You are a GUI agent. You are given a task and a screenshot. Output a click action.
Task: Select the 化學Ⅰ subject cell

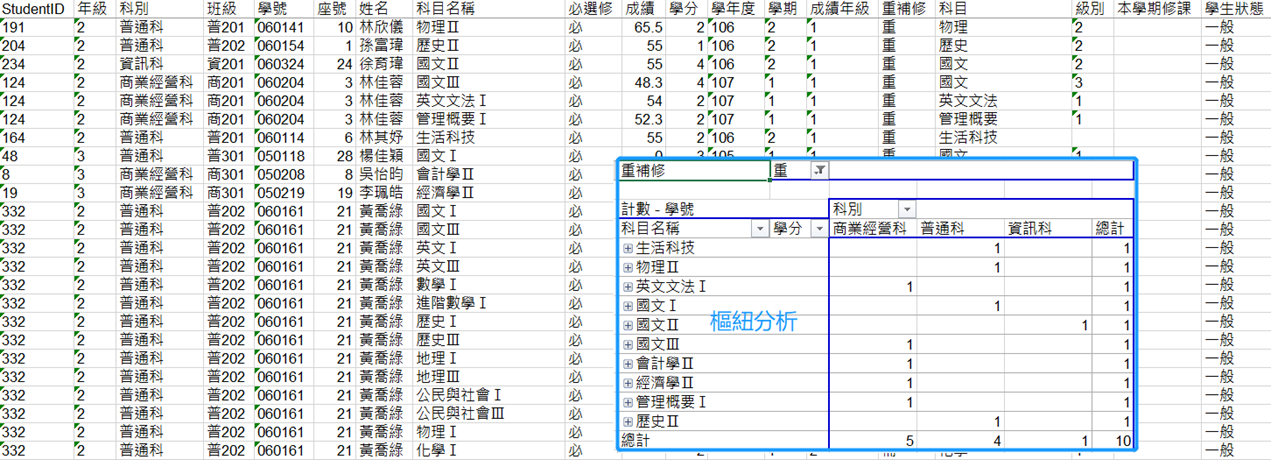(488, 450)
